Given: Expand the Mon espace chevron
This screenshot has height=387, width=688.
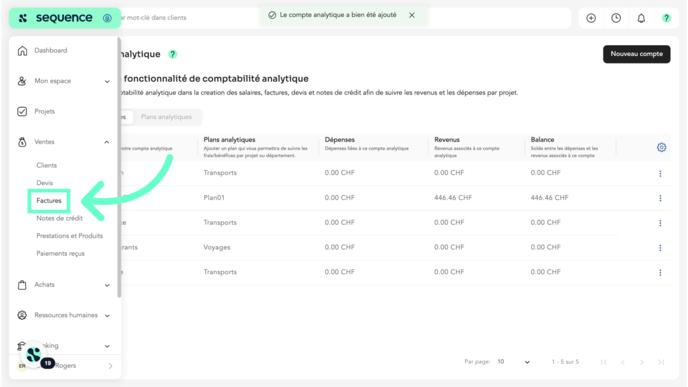Looking at the screenshot, I should tap(107, 81).
